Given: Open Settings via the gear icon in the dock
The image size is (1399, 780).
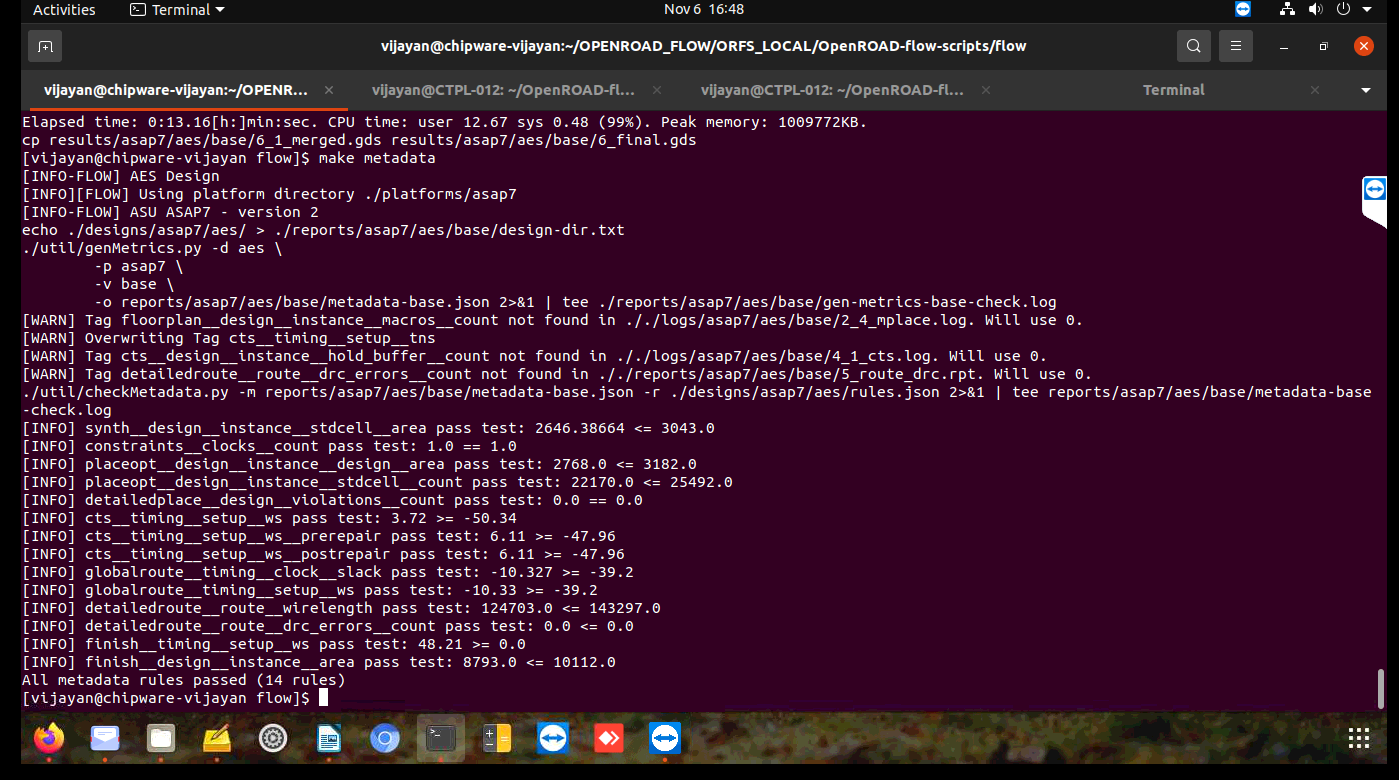Looking at the screenshot, I should click(x=273, y=738).
